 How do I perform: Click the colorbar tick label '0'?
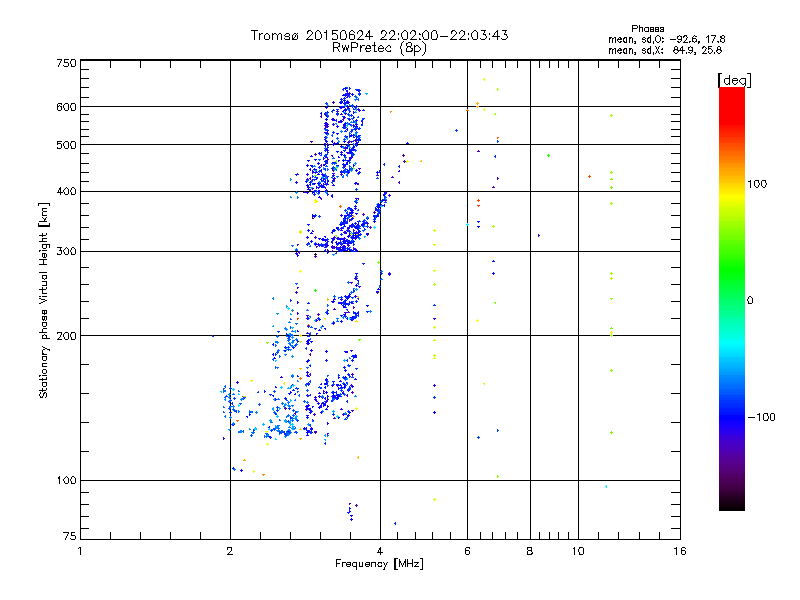pyautogui.click(x=750, y=301)
